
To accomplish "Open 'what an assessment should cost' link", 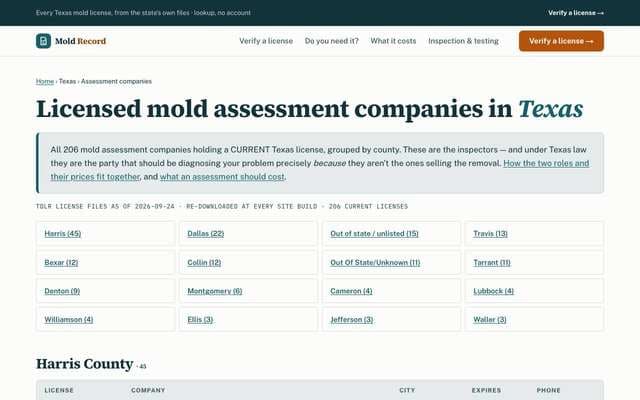I will 222,177.
